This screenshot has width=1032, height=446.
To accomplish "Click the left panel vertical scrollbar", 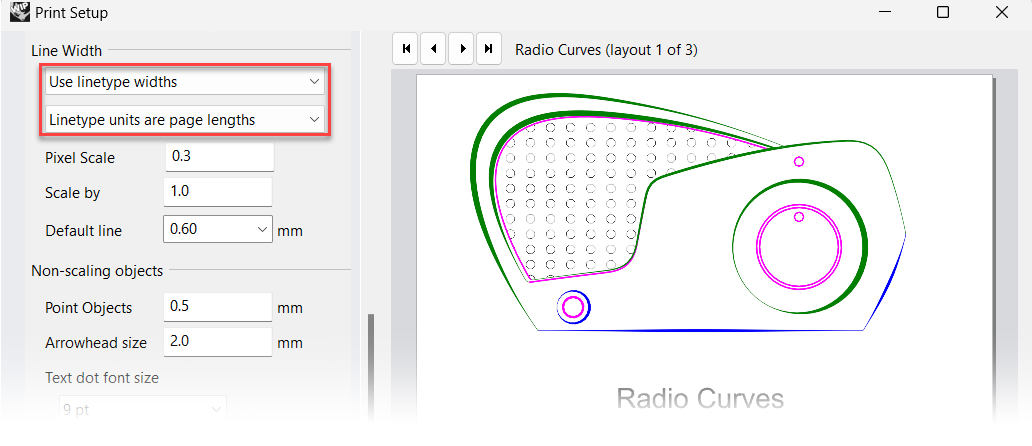I will [372, 360].
